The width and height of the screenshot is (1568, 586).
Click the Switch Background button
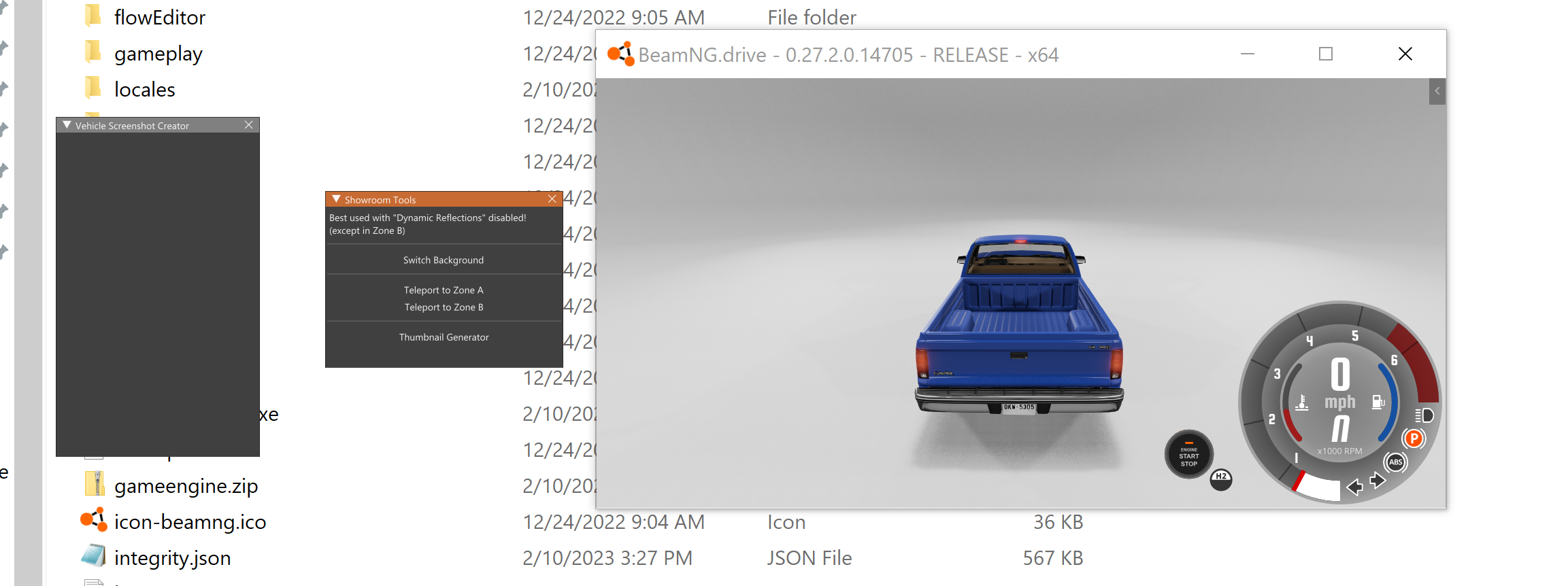click(x=444, y=260)
